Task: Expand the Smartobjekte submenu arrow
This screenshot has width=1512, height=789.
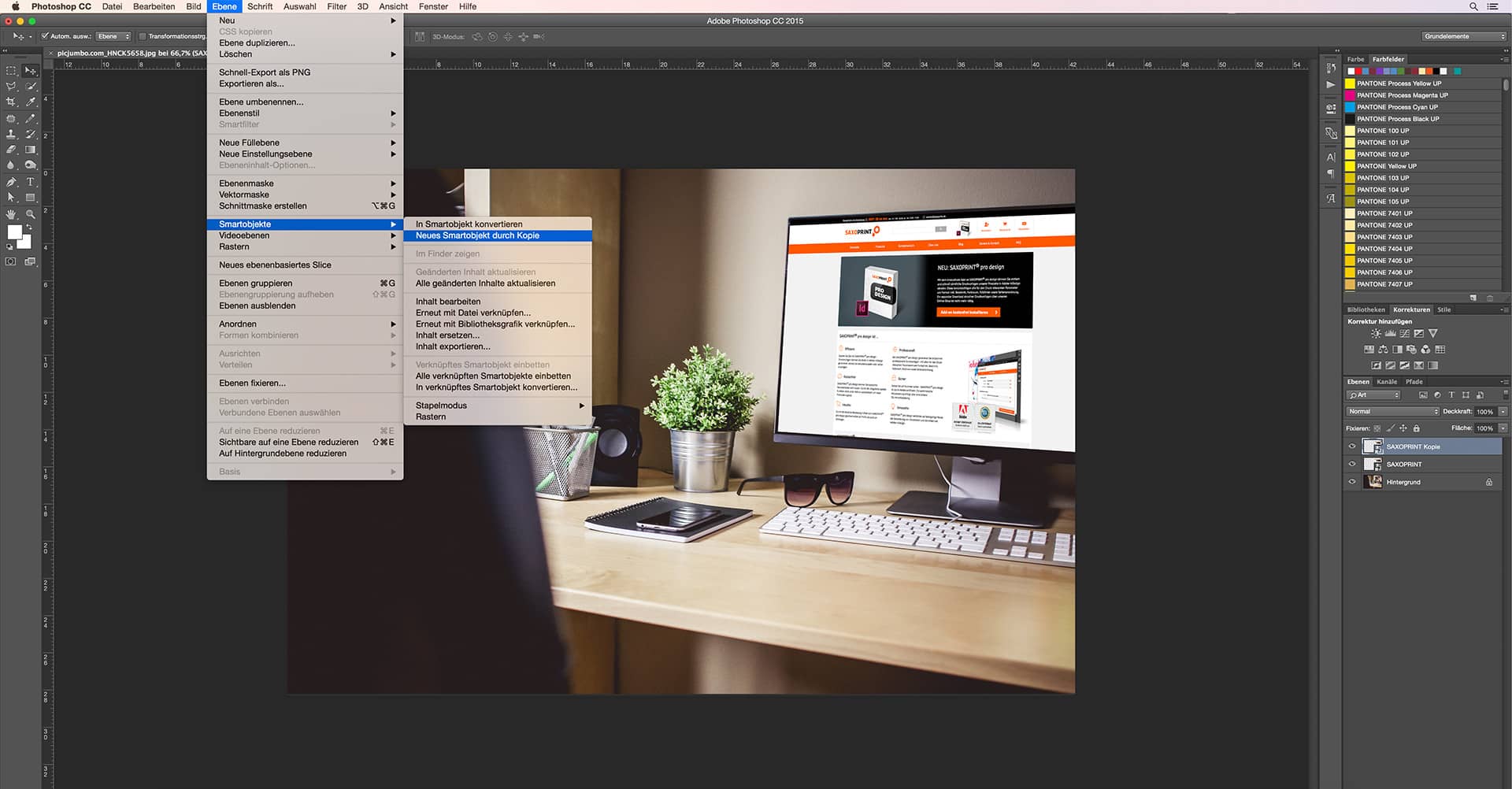Action: [x=394, y=224]
